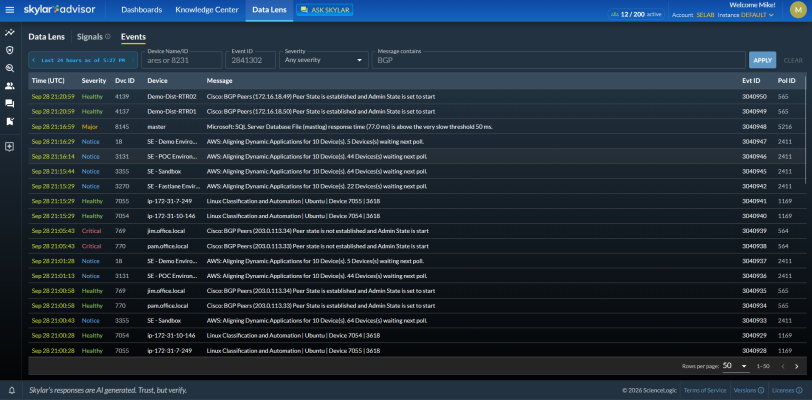812x400 pixels.
Task: Sort by the Pol ID column header
Action: point(786,81)
